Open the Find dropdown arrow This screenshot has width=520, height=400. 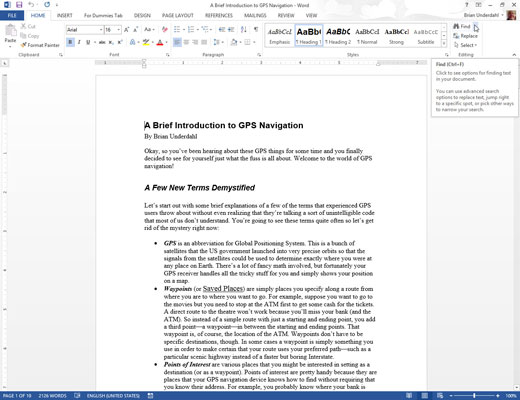[x=475, y=26]
